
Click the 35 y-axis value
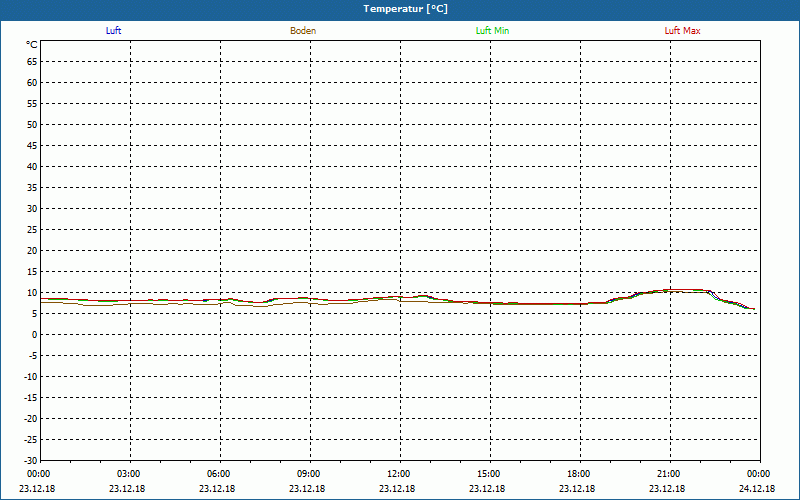point(32,188)
